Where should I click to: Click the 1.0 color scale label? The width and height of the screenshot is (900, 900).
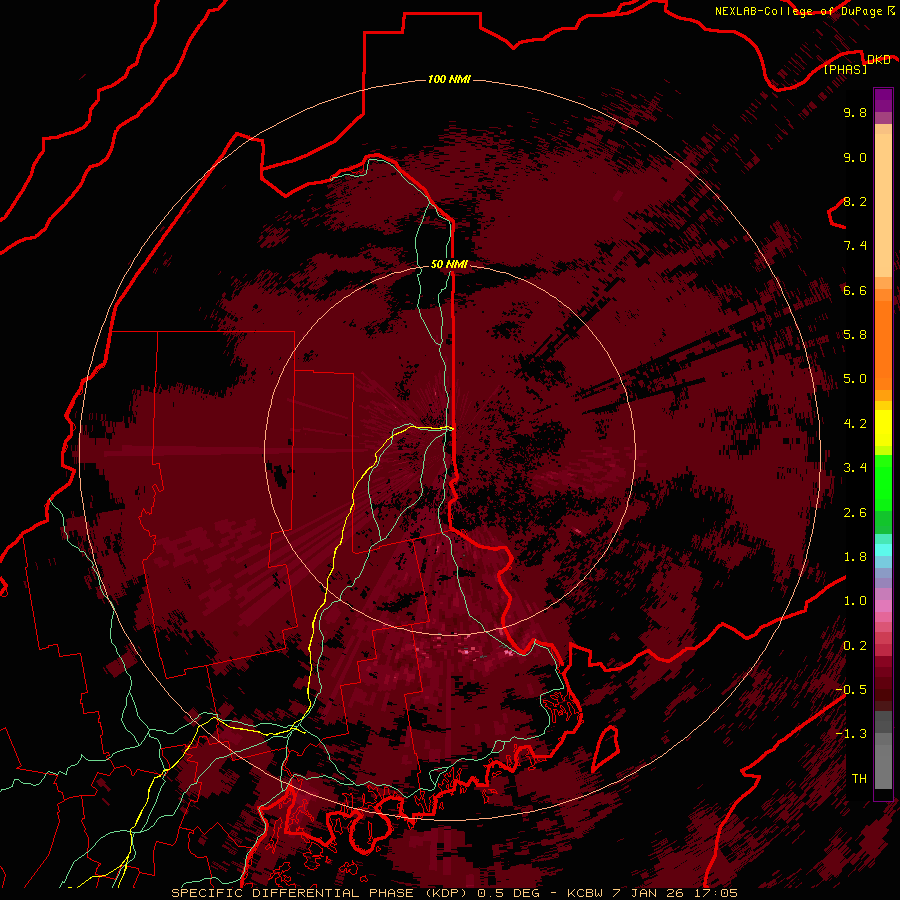coord(855,601)
